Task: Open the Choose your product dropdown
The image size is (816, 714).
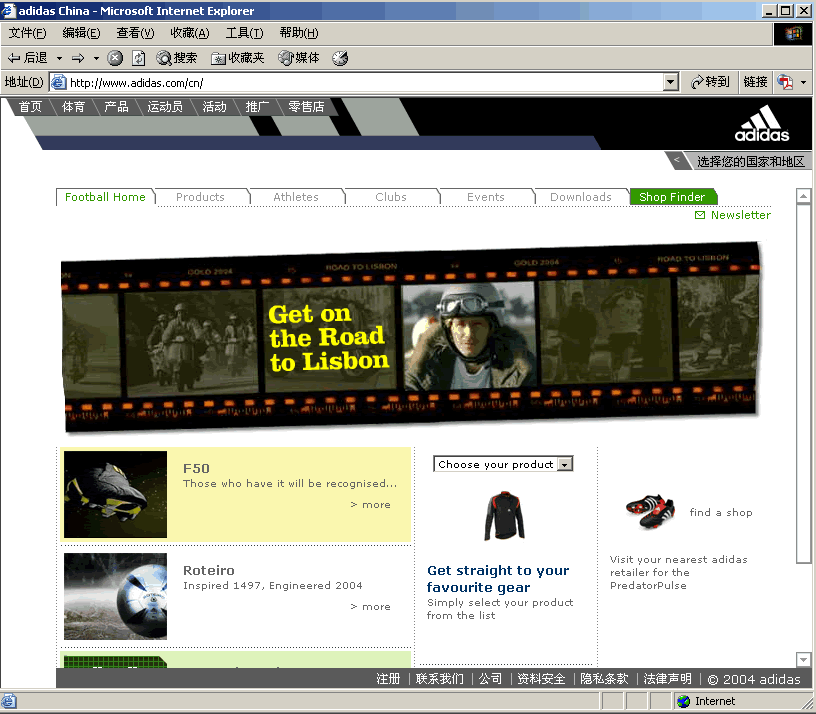Action: [503, 464]
